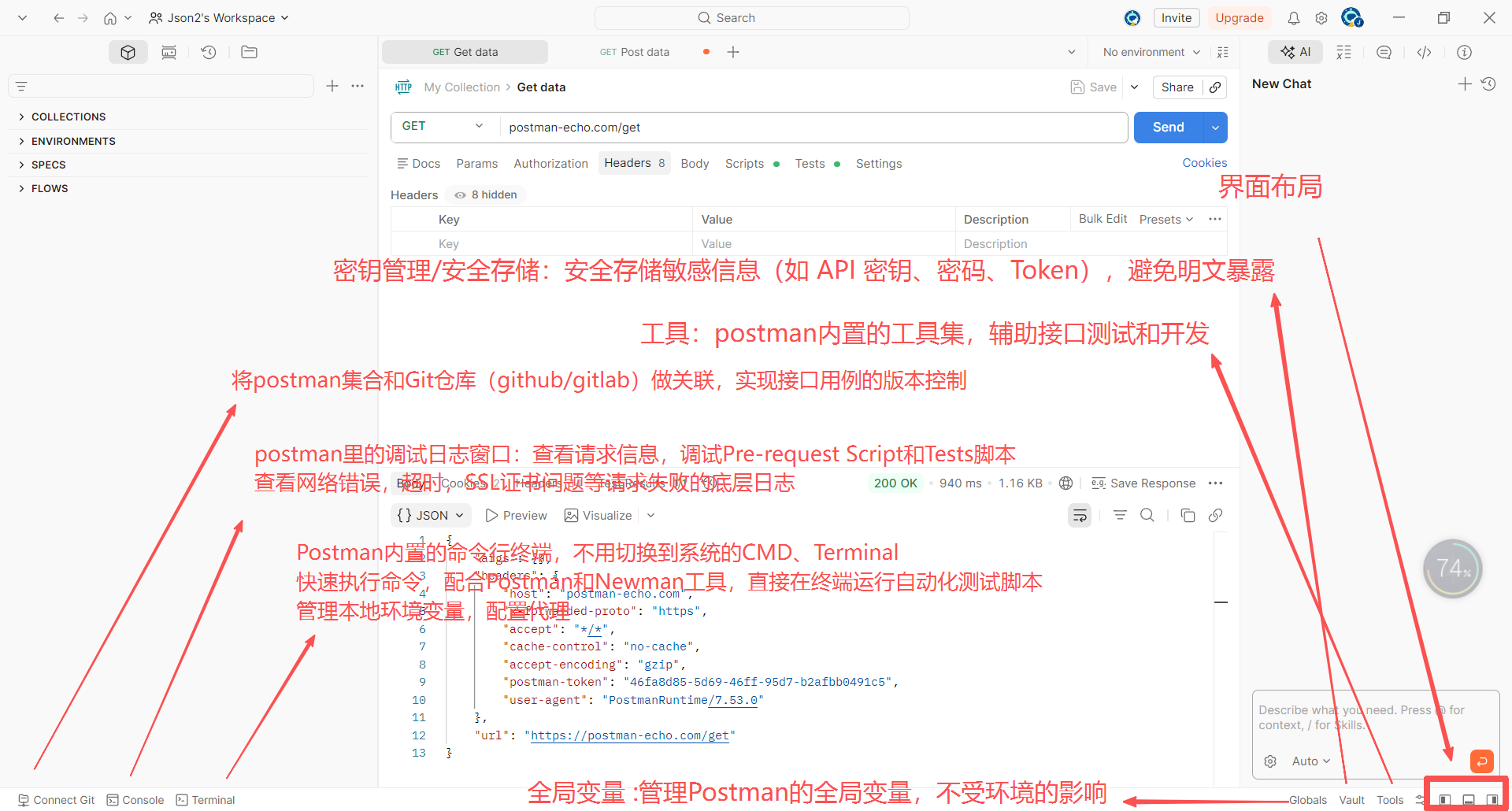Viewport: 1512px width, 811px height.
Task: Toggle the AI assistant panel
Action: click(x=1295, y=52)
